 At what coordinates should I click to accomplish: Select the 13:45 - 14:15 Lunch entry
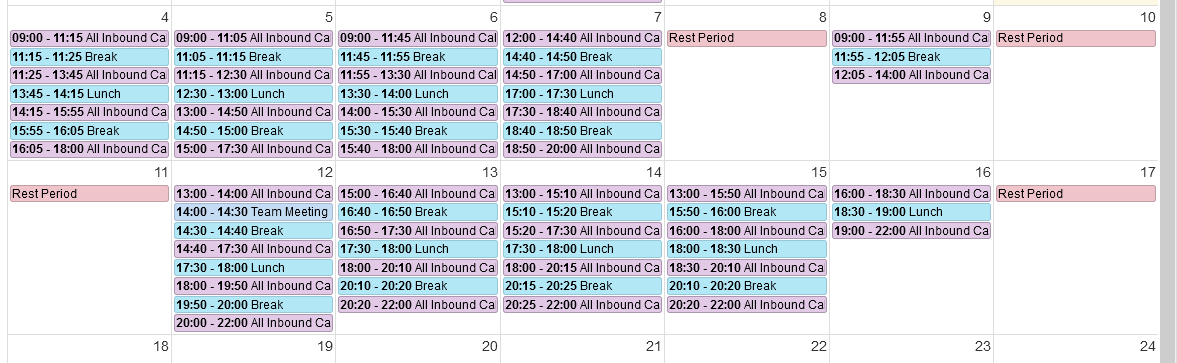tap(89, 94)
